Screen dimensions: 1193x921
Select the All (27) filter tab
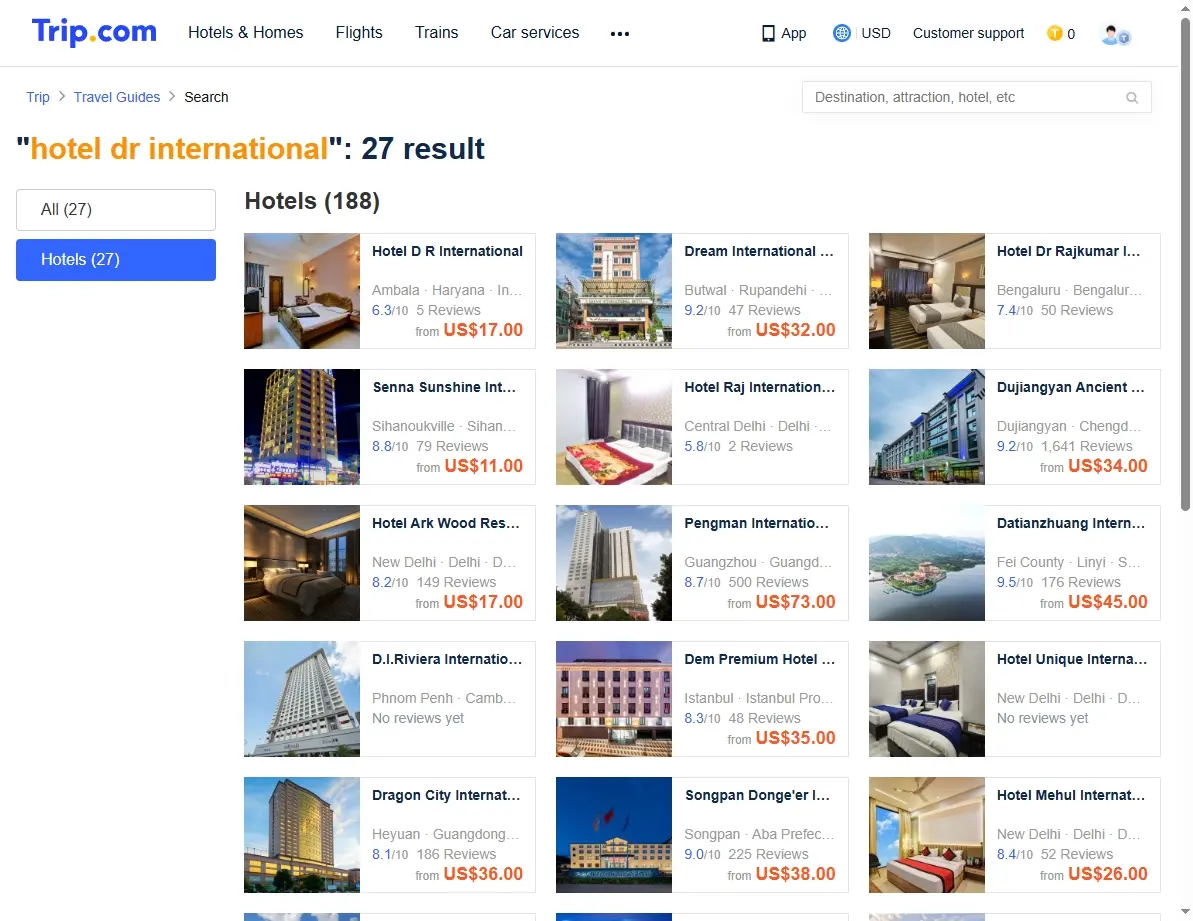click(x=116, y=210)
